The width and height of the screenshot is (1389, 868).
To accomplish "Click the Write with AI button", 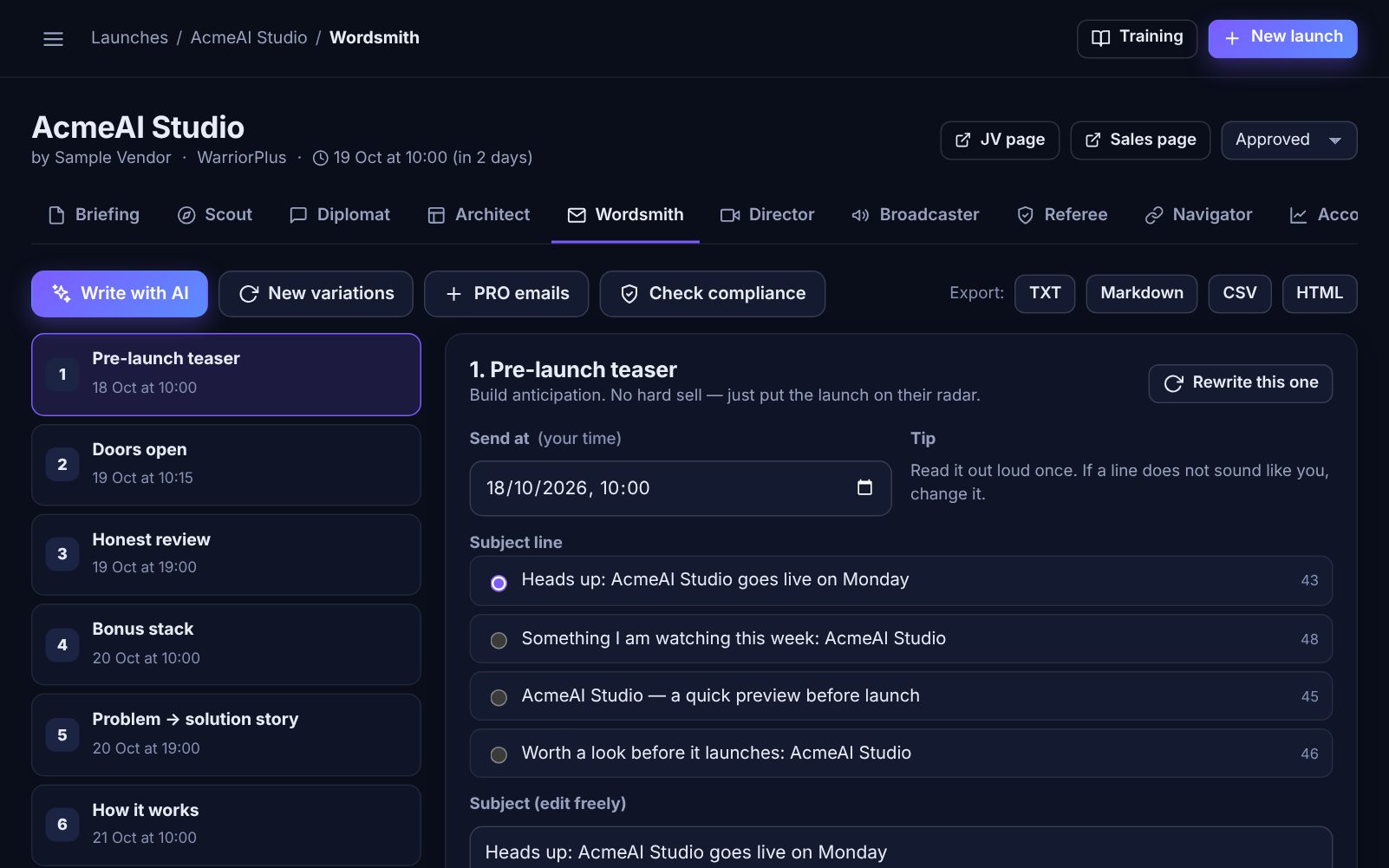I will coord(120,294).
